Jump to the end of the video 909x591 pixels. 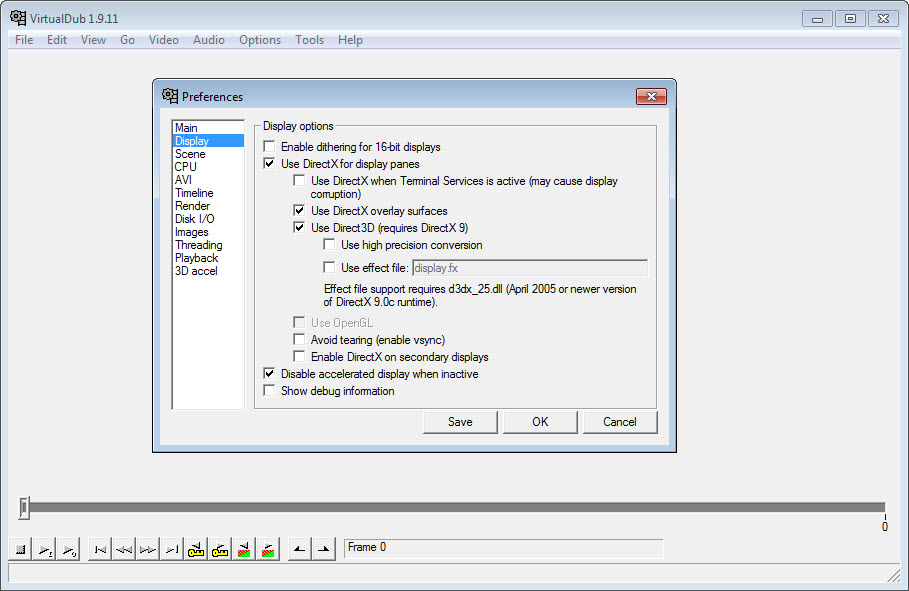[x=172, y=549]
